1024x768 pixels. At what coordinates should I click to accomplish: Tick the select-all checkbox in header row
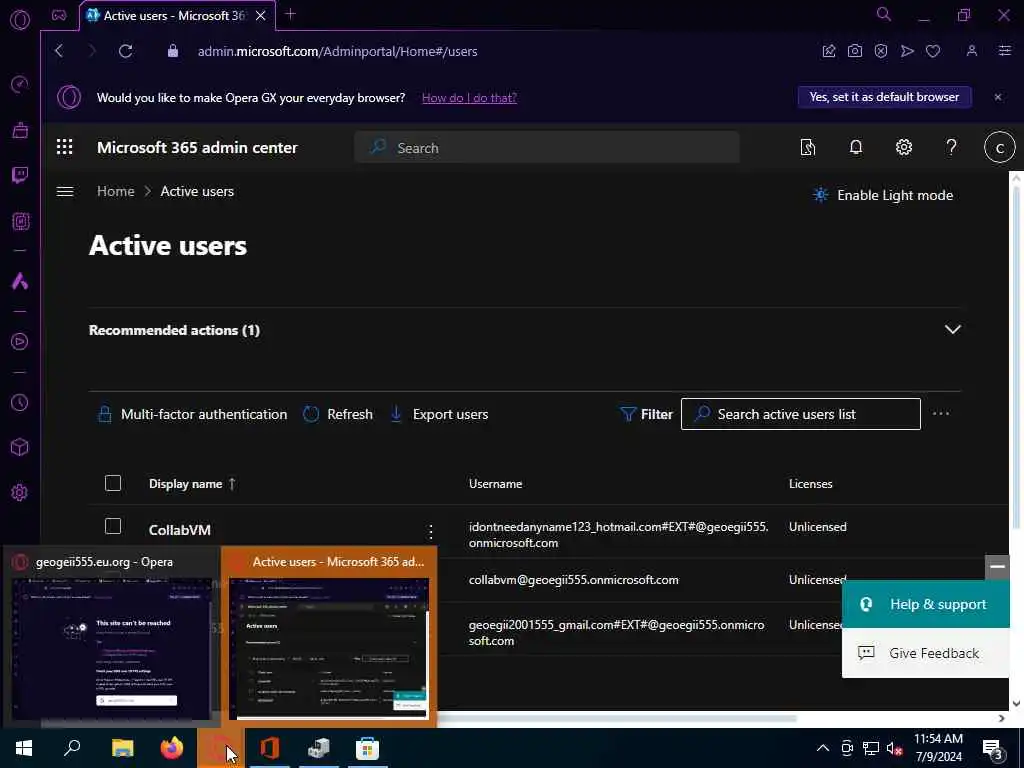tap(113, 483)
